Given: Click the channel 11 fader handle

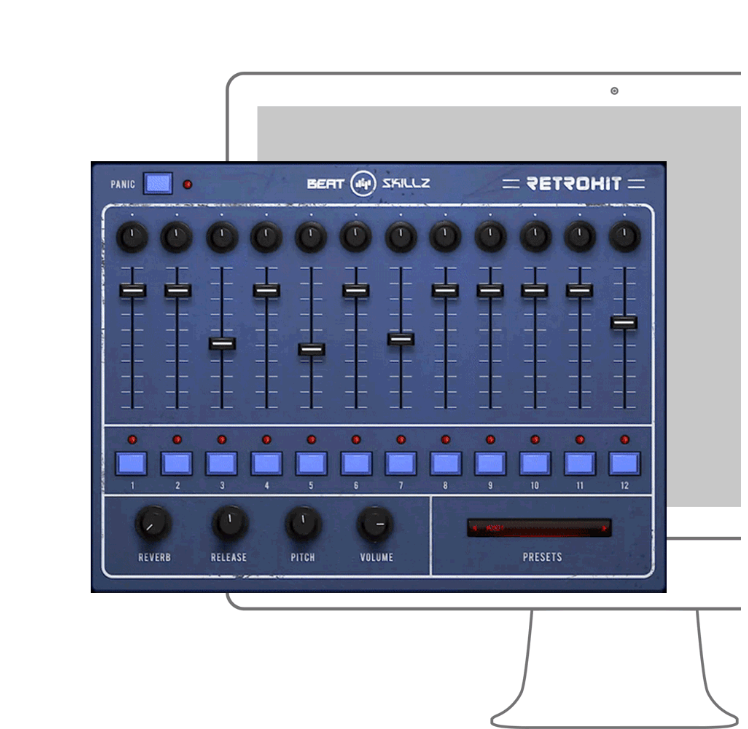Looking at the screenshot, I should [x=580, y=290].
